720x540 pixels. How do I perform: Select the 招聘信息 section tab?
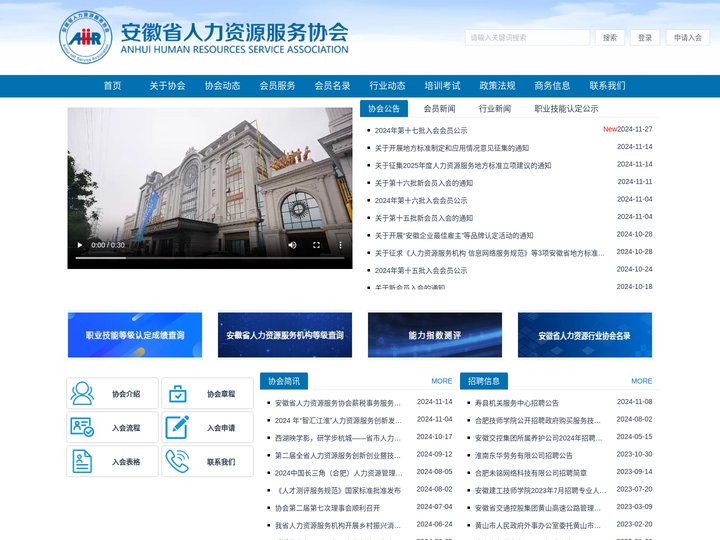[484, 381]
